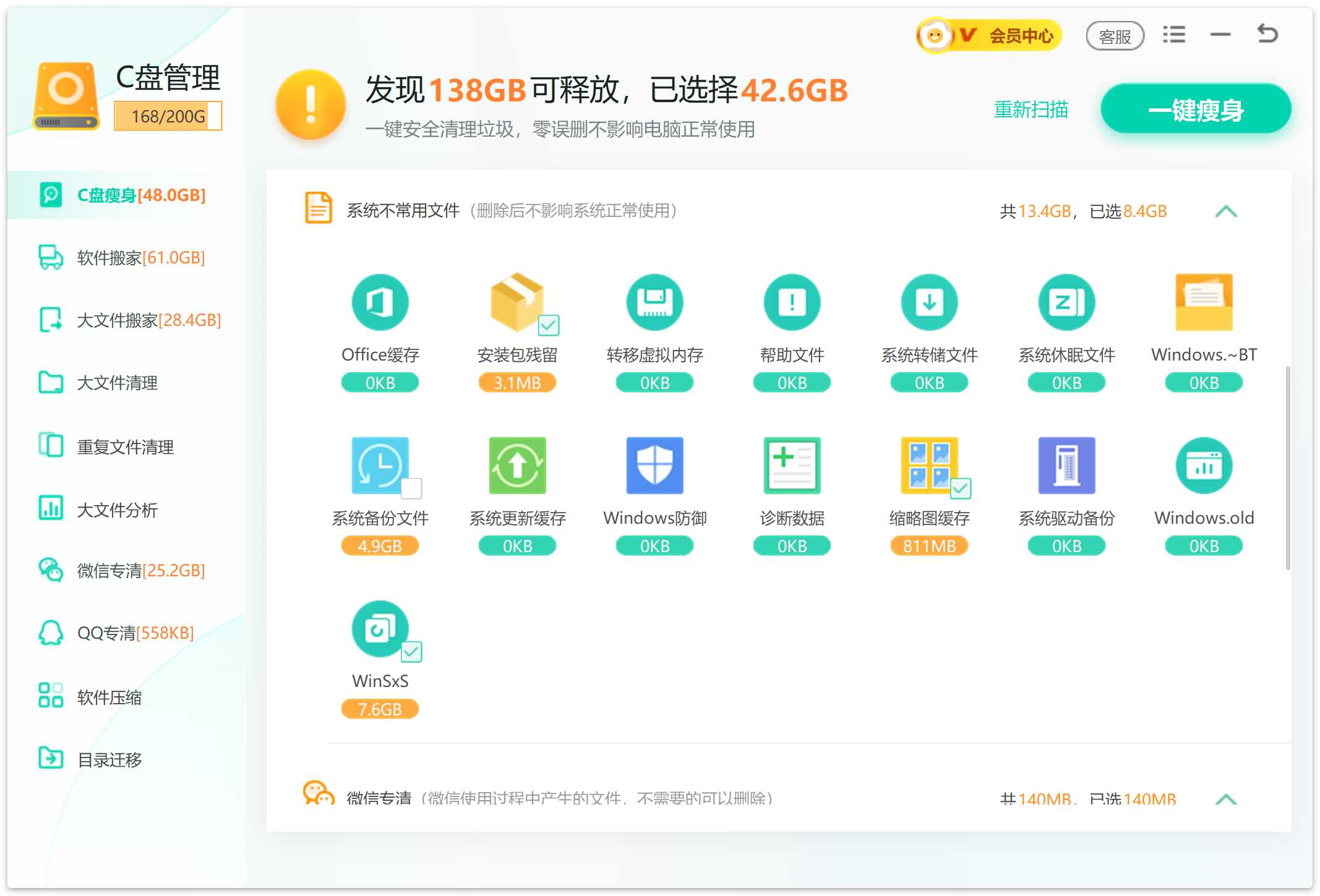Click the 系统不常用文件 document icon
The height and width of the screenshot is (896, 1320).
click(319, 208)
